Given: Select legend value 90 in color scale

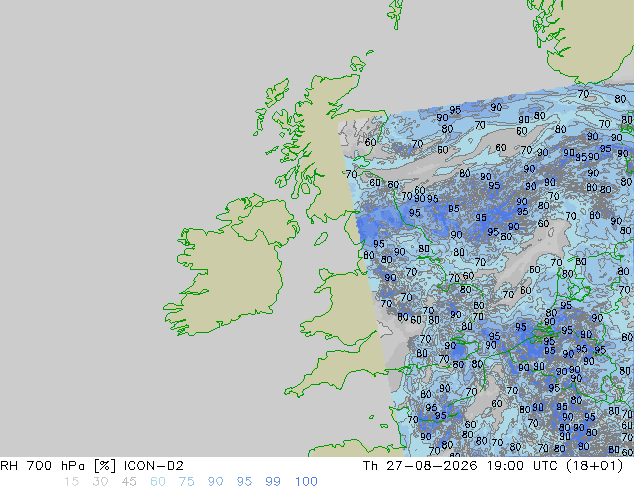Looking at the screenshot, I should point(215,482).
